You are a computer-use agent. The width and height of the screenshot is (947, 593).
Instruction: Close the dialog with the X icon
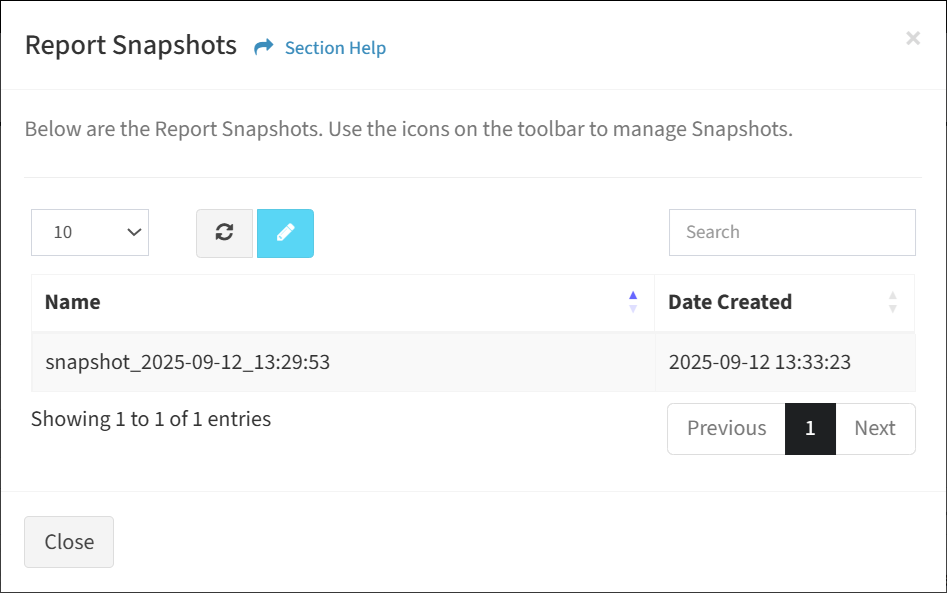[x=913, y=38]
